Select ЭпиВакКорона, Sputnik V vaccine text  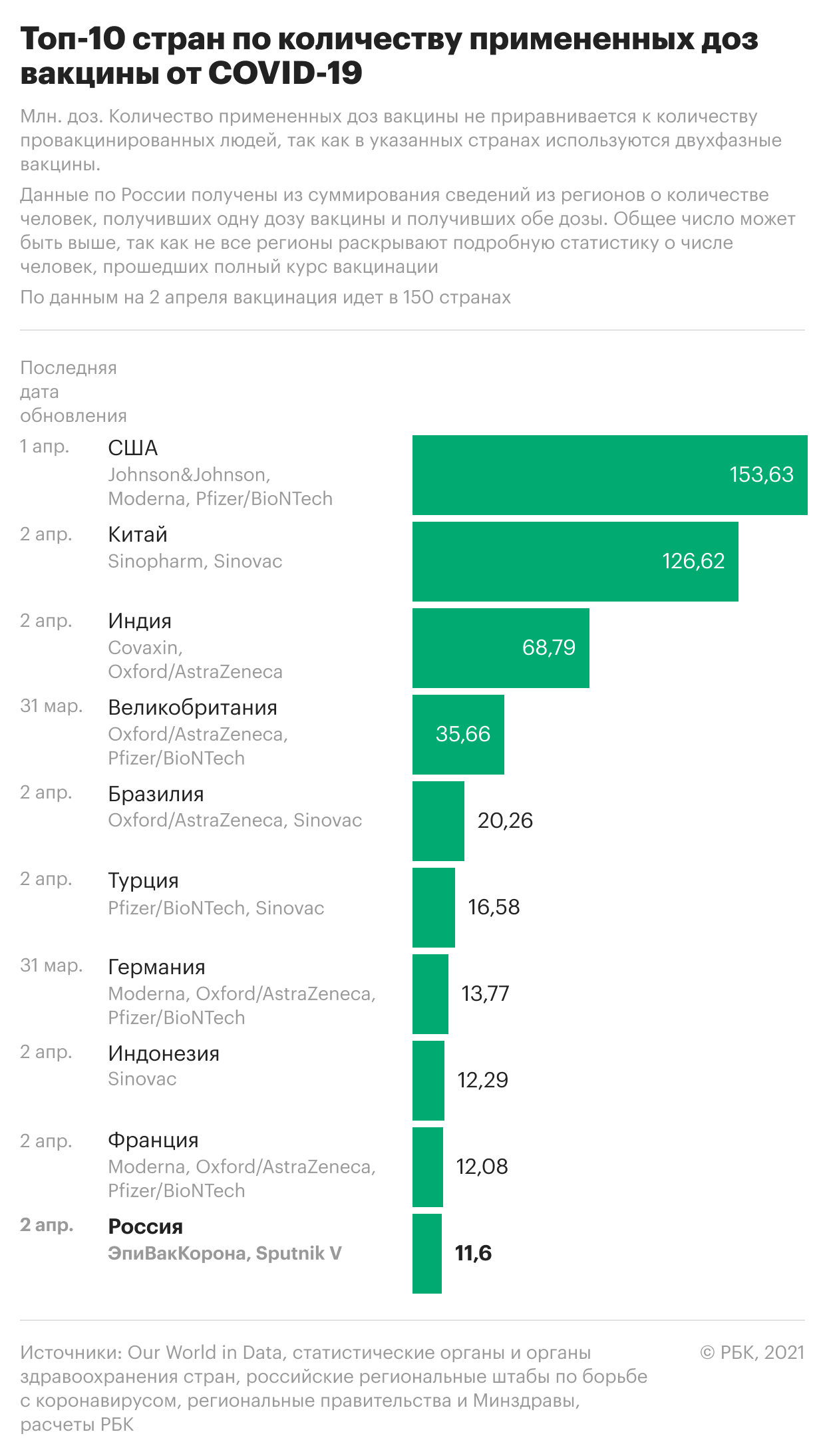(x=225, y=1253)
